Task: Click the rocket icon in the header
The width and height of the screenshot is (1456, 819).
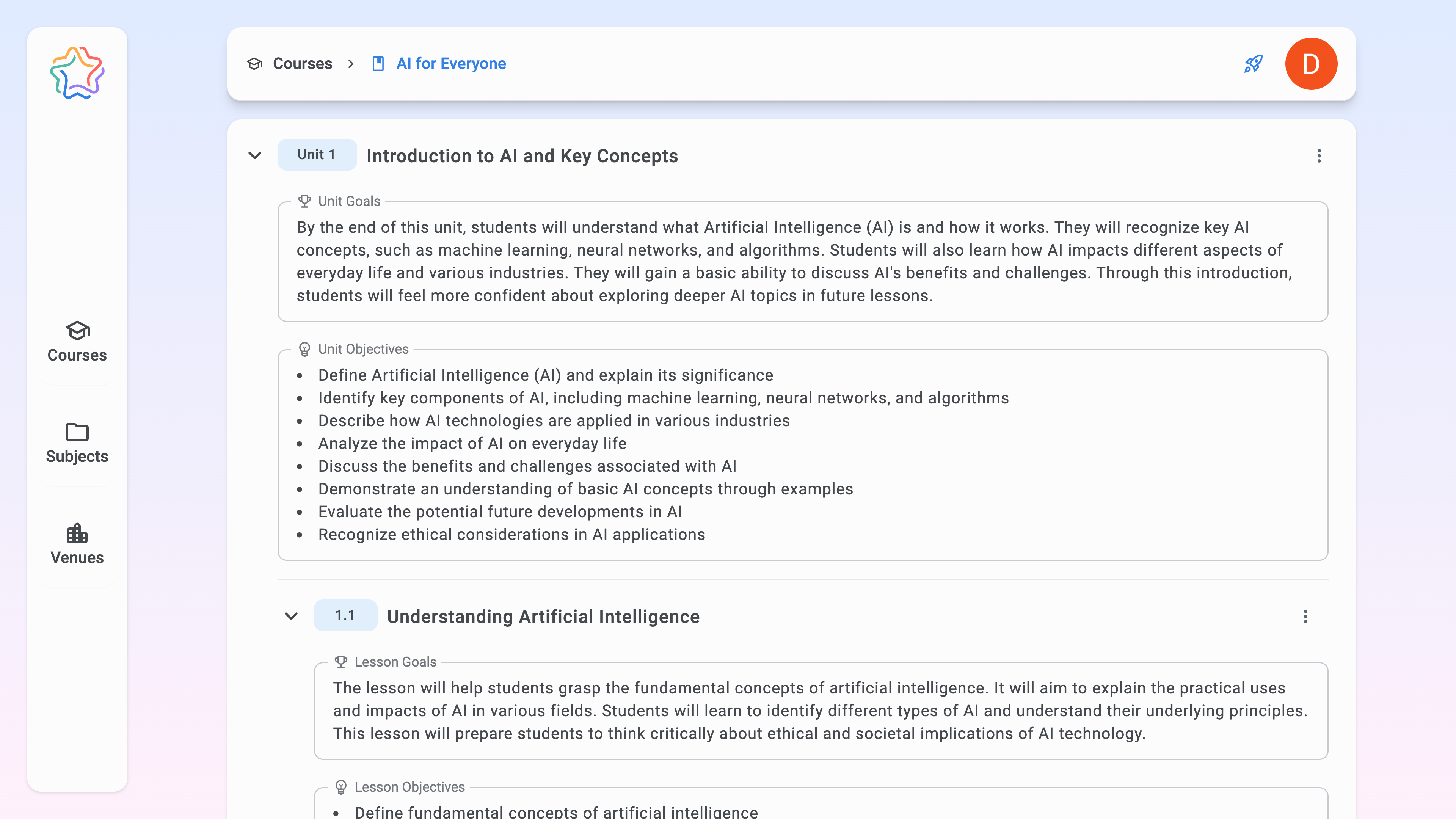Action: (x=1253, y=64)
